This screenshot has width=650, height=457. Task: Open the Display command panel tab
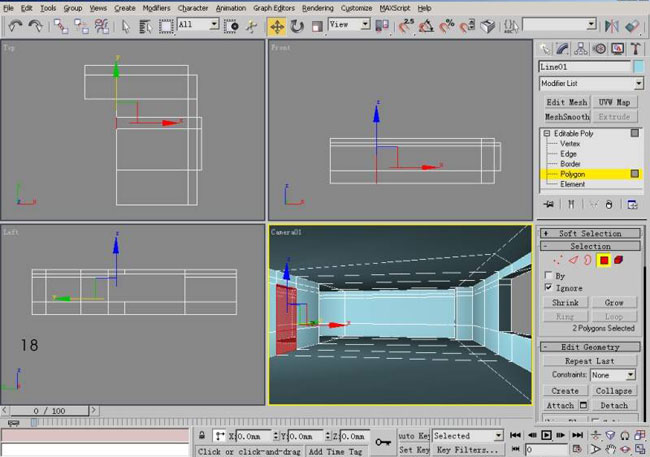[x=618, y=49]
